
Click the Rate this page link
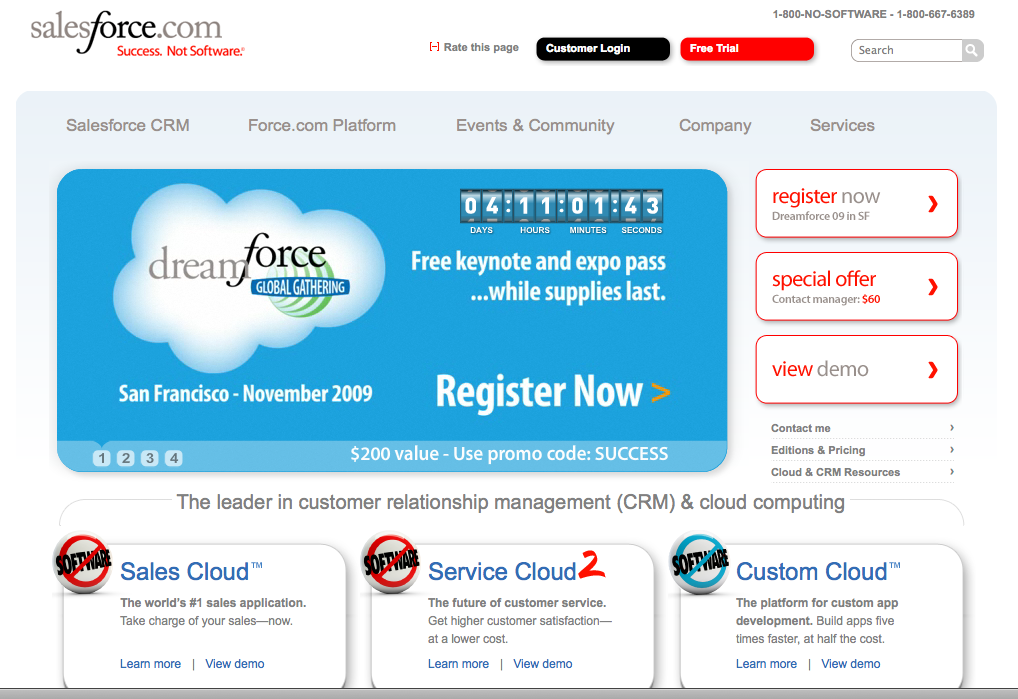481,47
